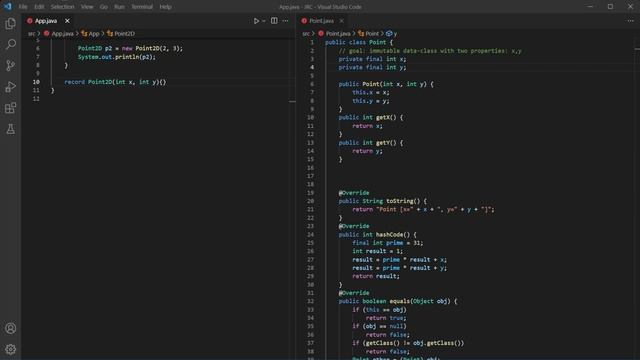Click the App class breadcrumb

click(x=90, y=34)
